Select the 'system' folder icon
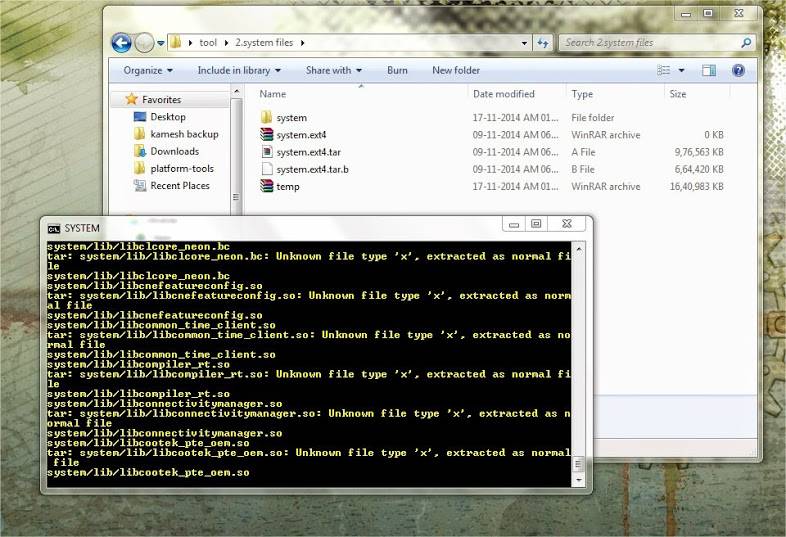Screen dimensions: 786x537 (267, 117)
